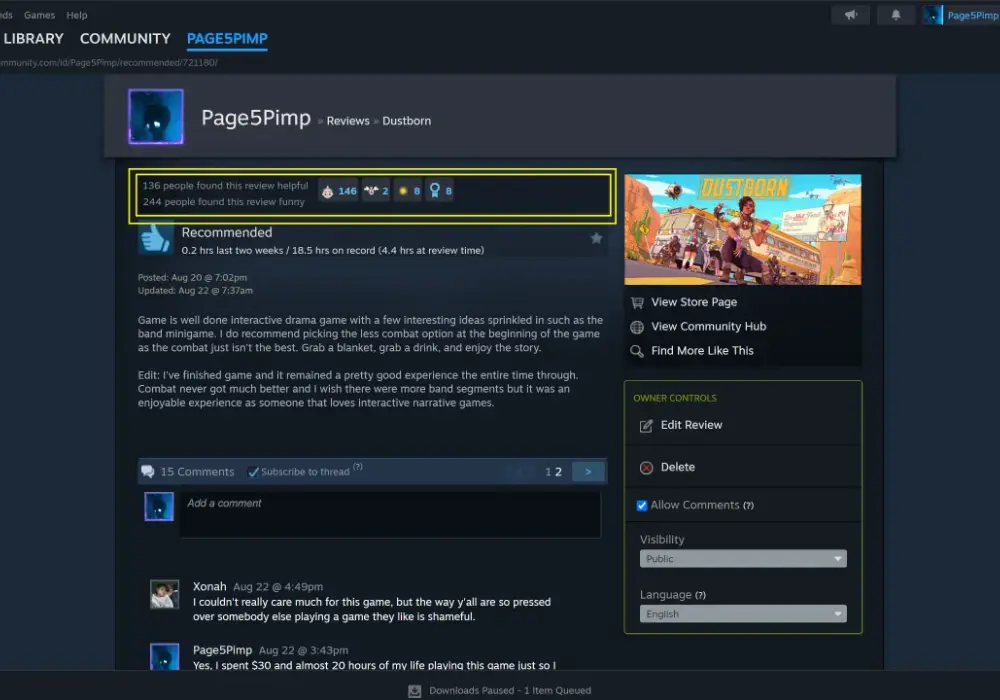
Task: Click the '244 people found this review funny' text
Action: tap(224, 201)
